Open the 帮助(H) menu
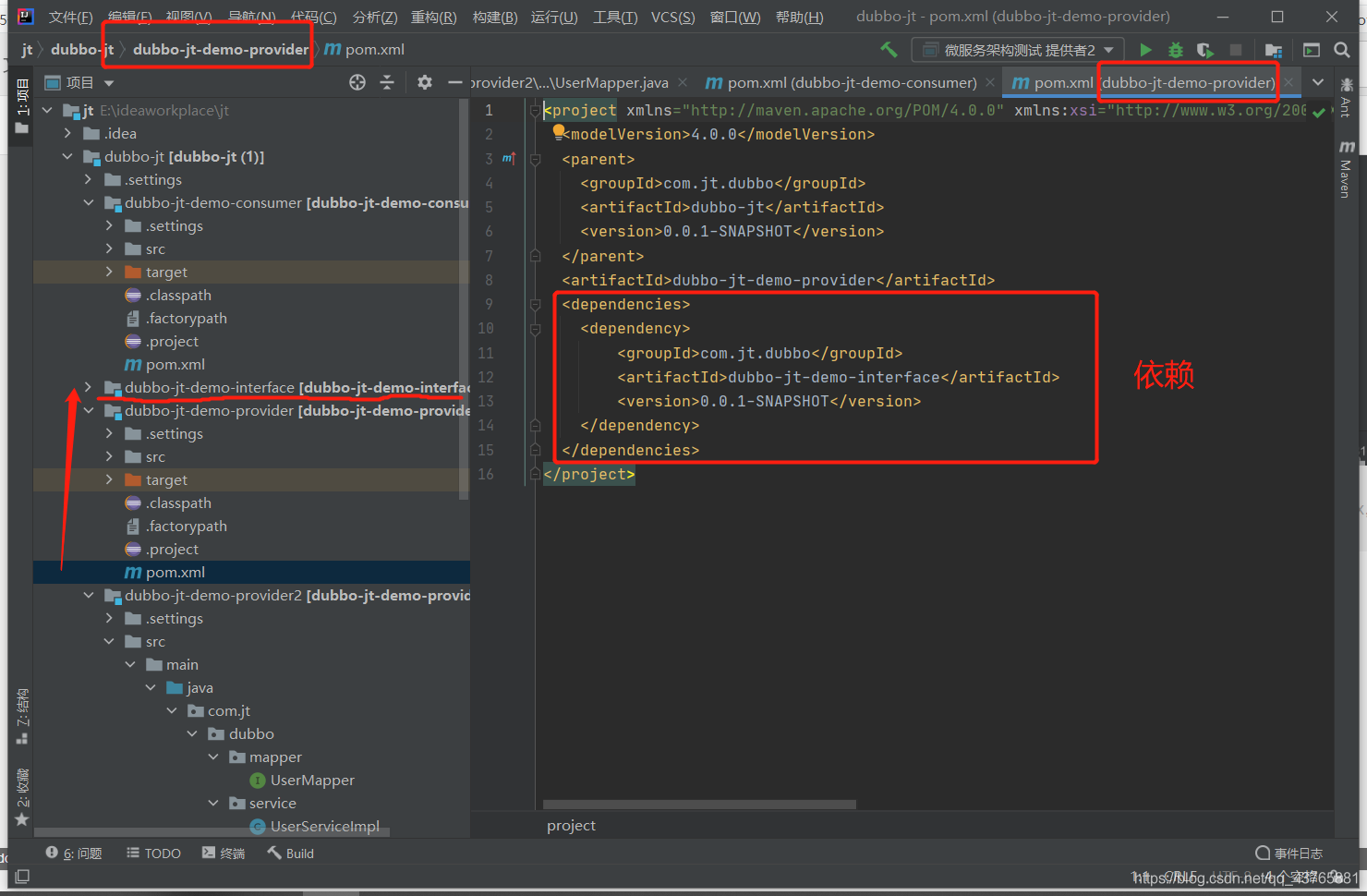This screenshot has width=1367, height=896. pos(799,18)
